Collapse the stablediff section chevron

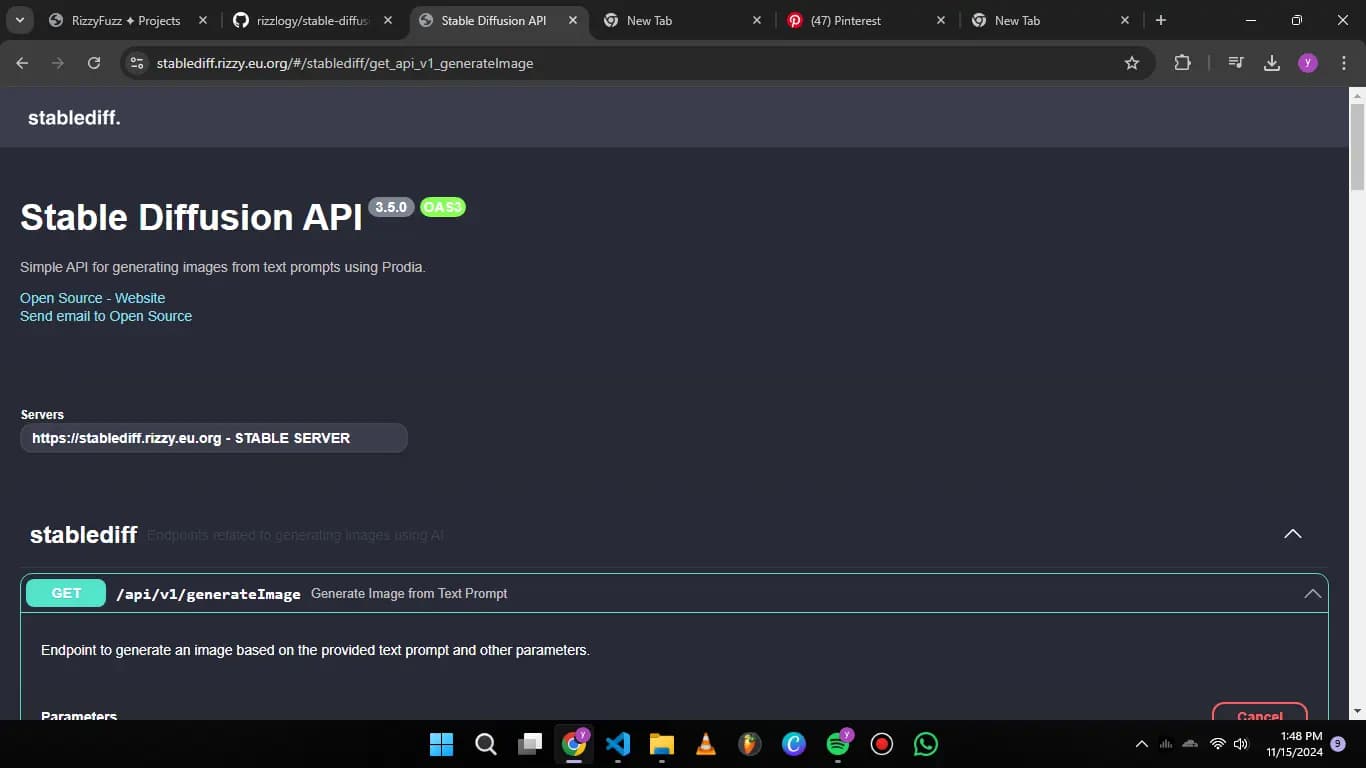click(x=1293, y=534)
